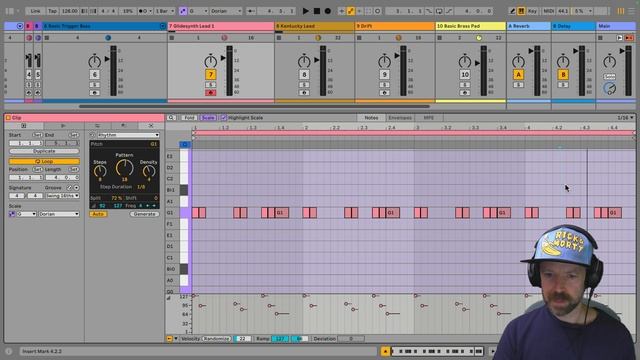Switch to the Notes tab
The image size is (640, 360).
371,118
